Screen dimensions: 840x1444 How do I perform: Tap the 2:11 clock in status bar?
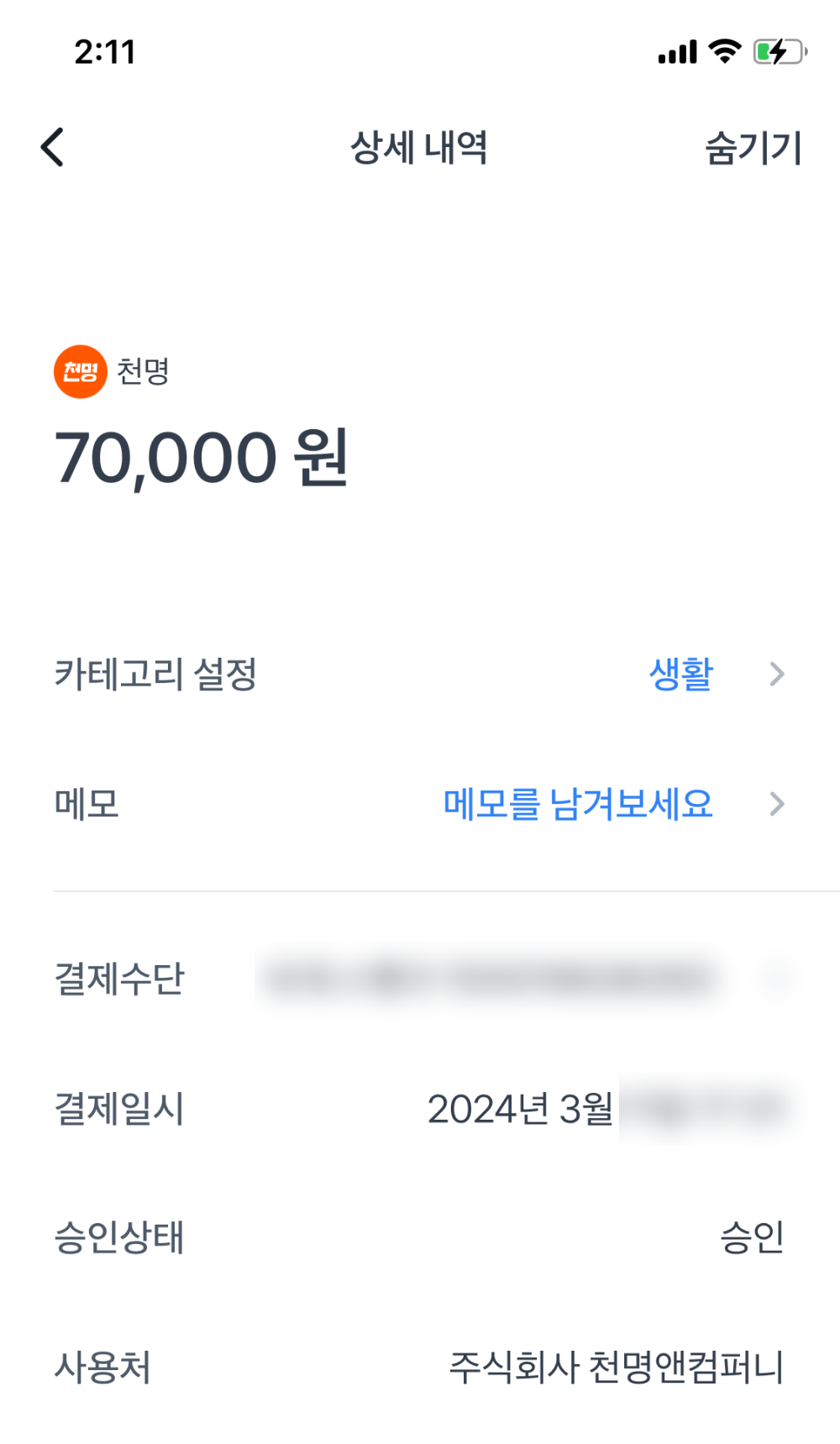point(105,52)
